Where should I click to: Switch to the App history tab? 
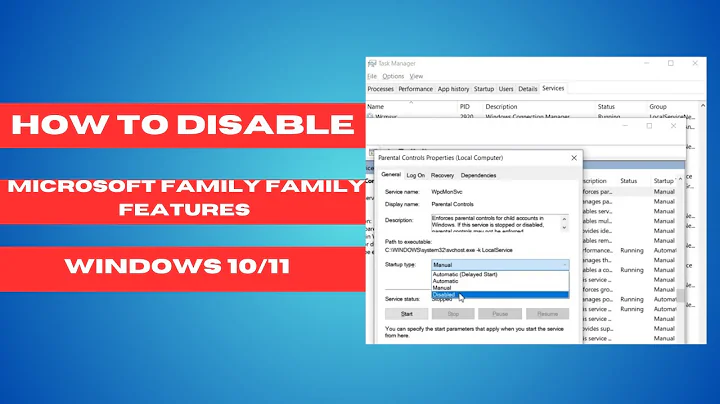[453, 89]
